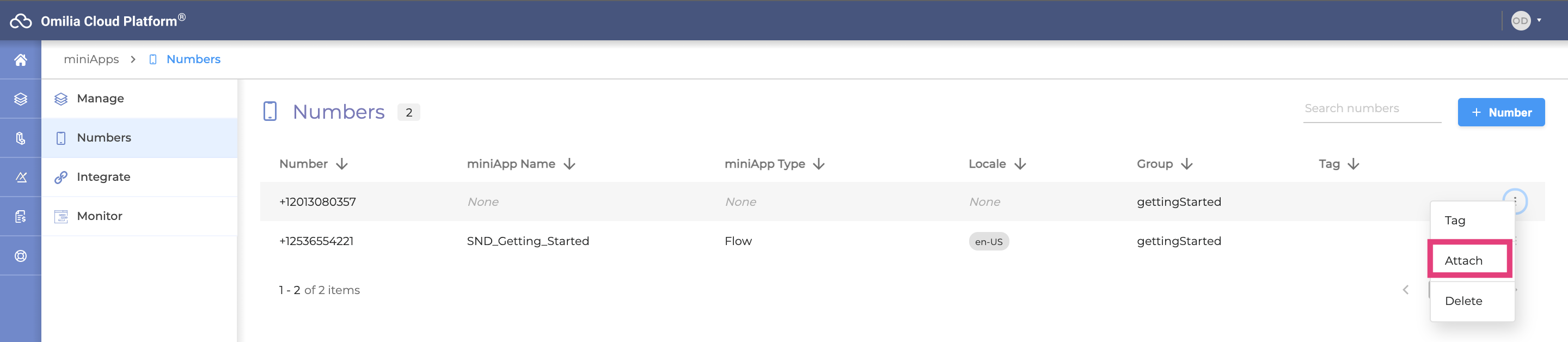Focus the Search numbers field
Image resolution: width=1568 pixels, height=342 pixels.
click(1371, 109)
